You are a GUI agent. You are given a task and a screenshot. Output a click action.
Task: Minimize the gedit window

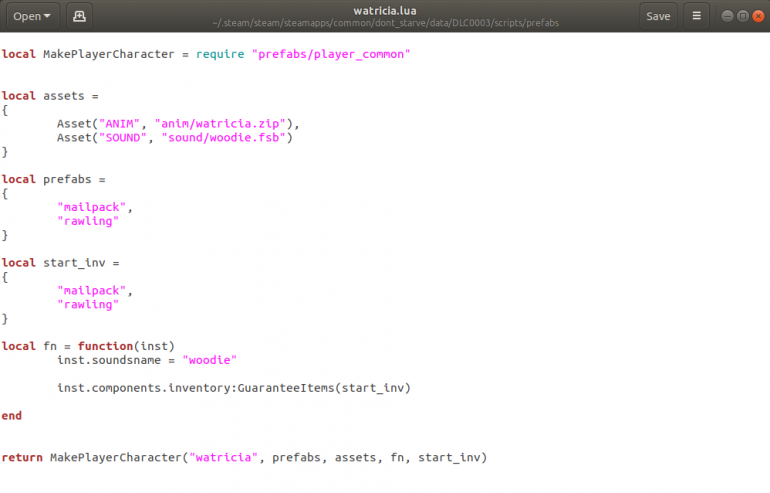(726, 16)
